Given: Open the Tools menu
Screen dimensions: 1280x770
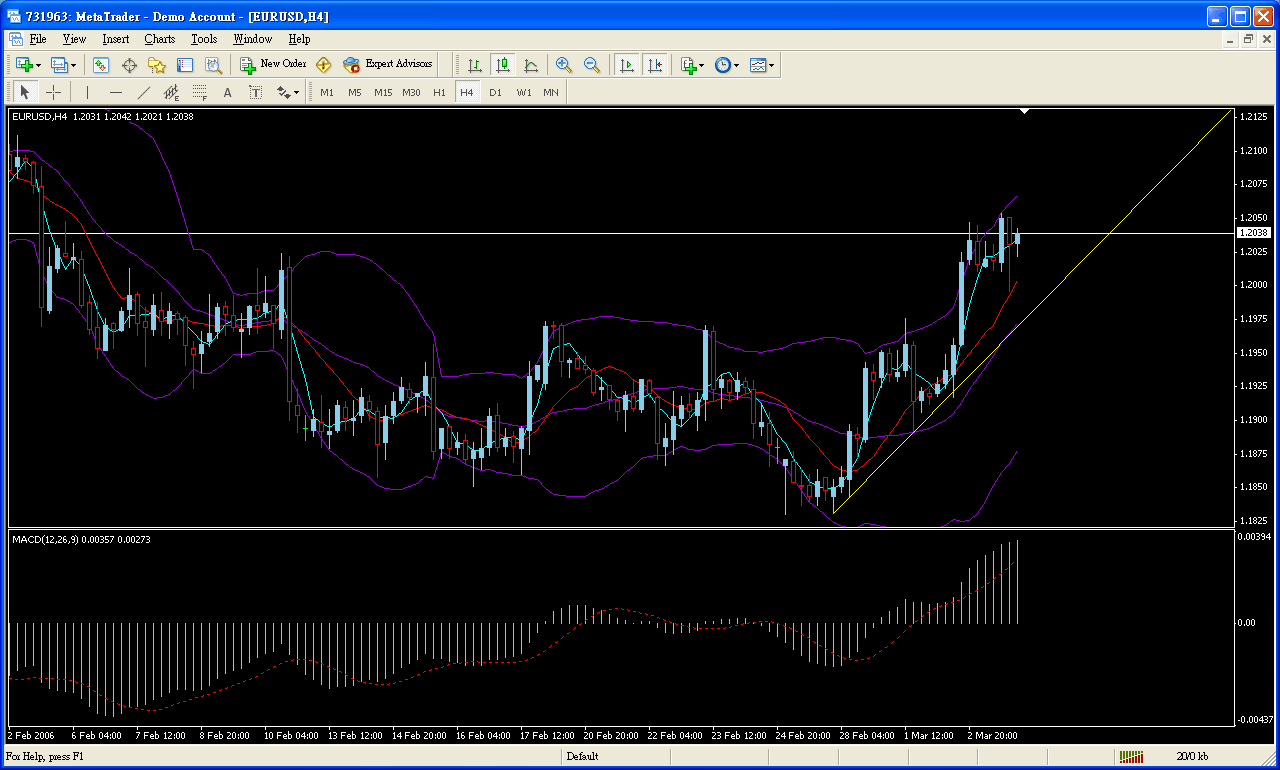Looking at the screenshot, I should (204, 39).
